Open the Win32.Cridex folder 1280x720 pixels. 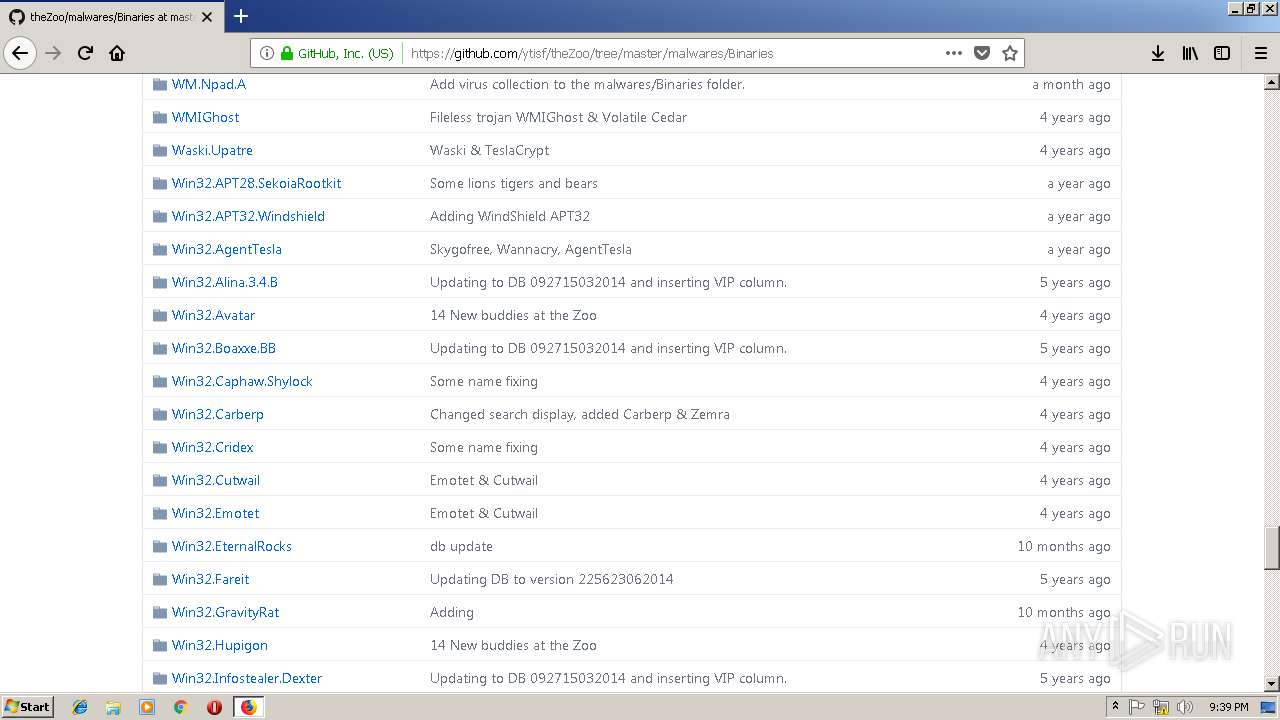coord(212,447)
